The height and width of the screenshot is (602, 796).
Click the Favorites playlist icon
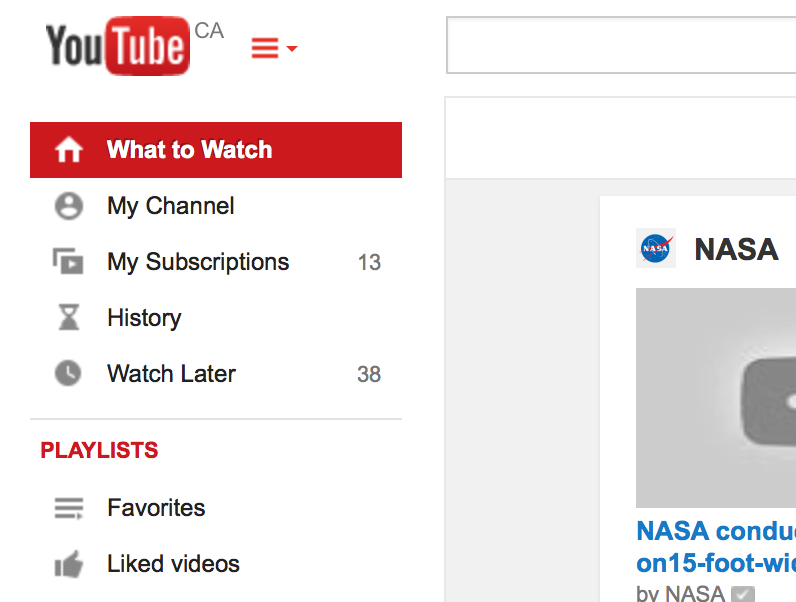pyautogui.click(x=69, y=508)
